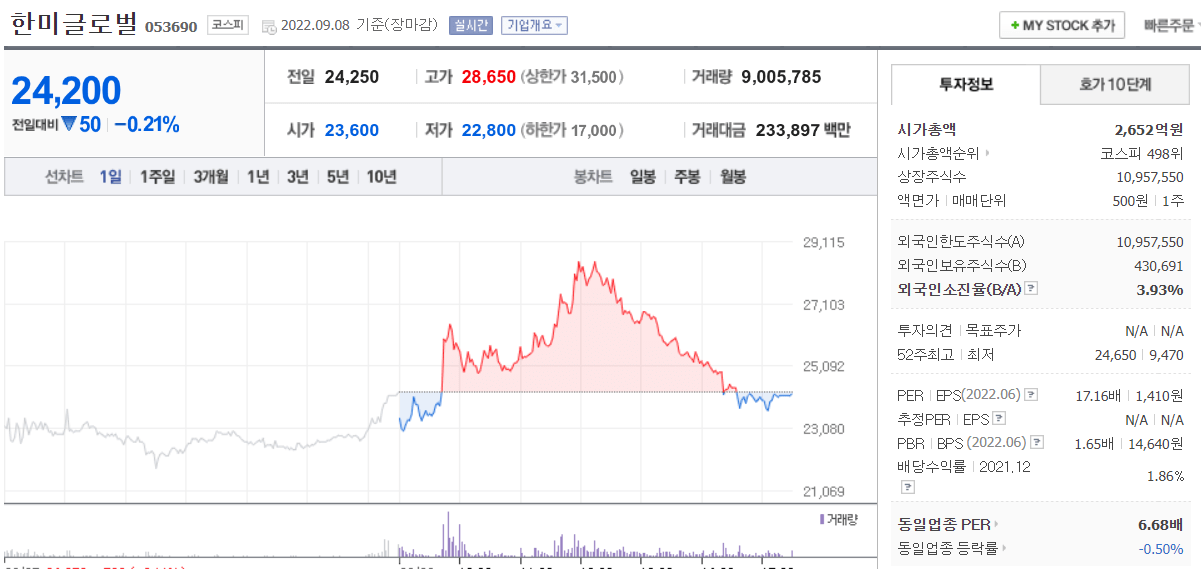Open the help icon next to PBR BPS(2022.06)
This screenshot has height=569, width=1201.
[x=1037, y=442]
